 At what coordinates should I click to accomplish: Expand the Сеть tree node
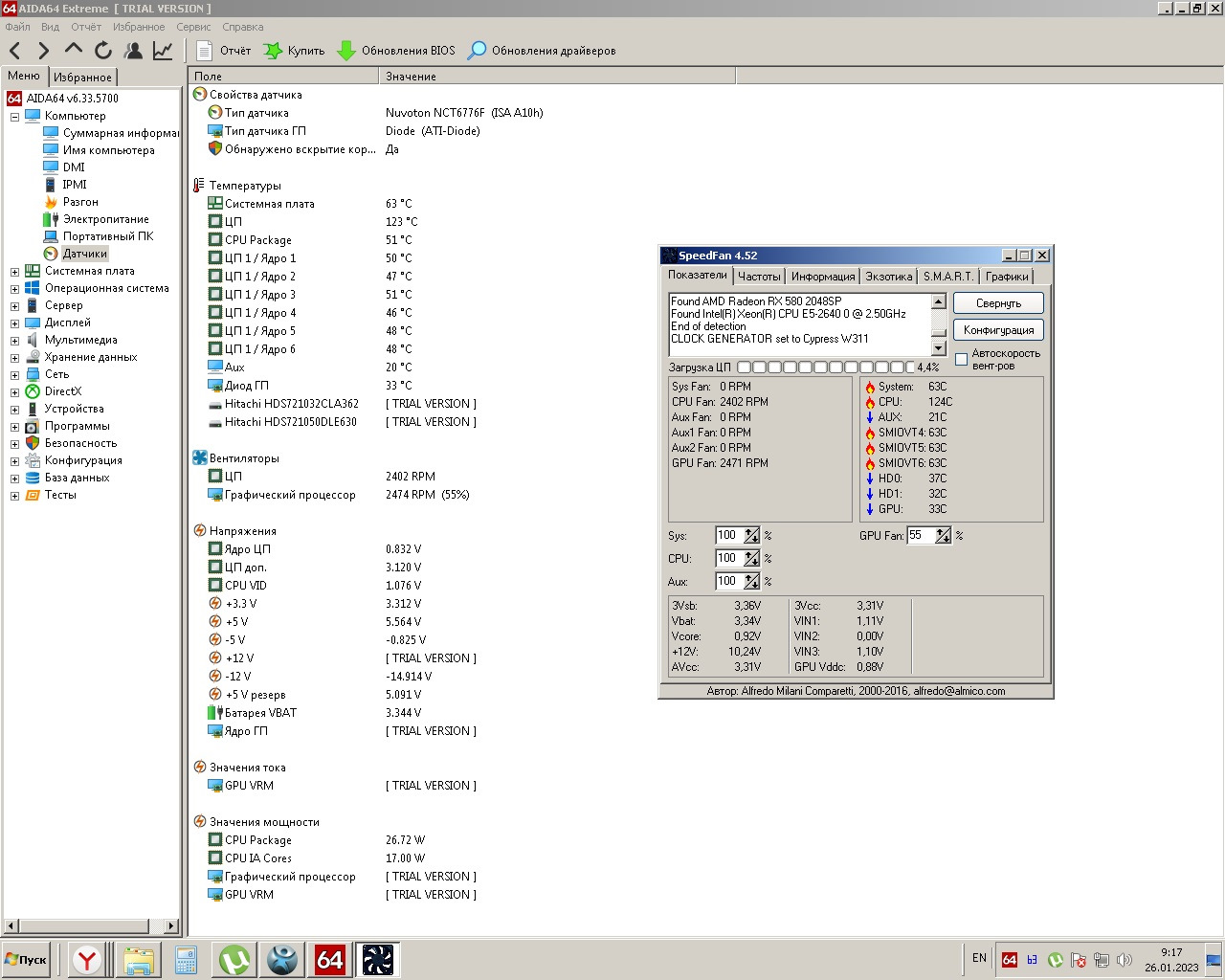[x=14, y=375]
